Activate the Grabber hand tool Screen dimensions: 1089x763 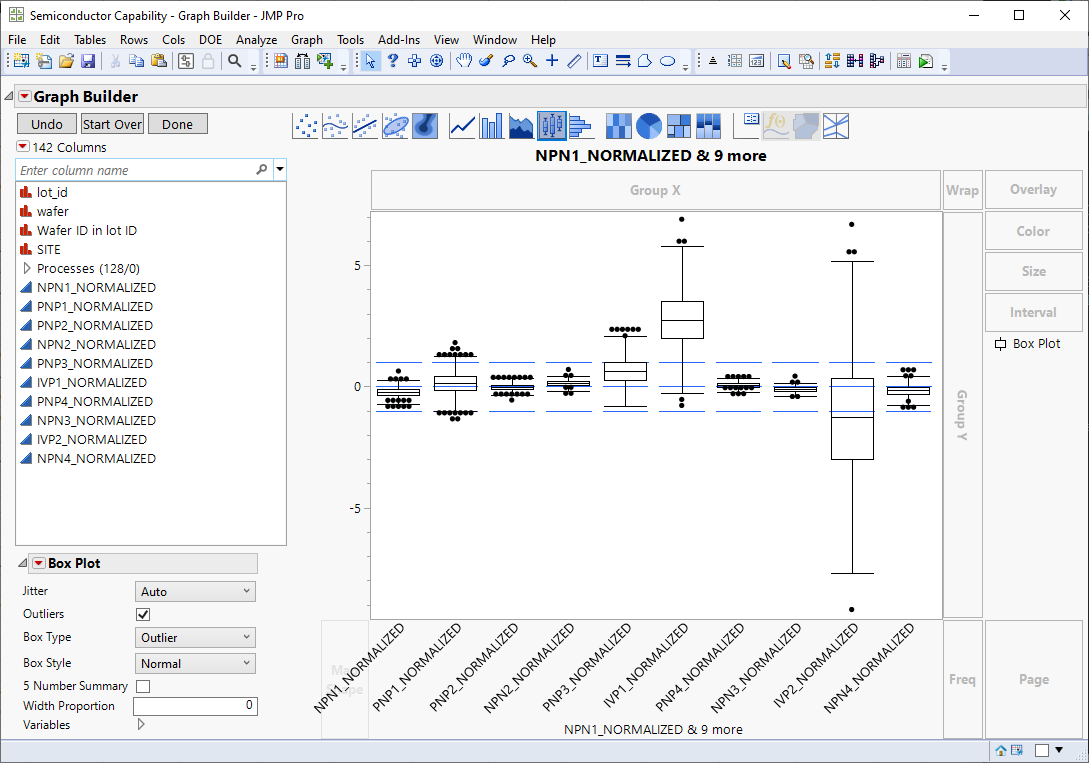coord(464,61)
